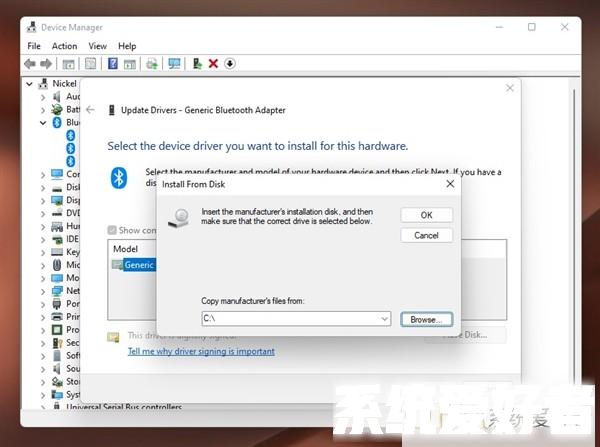Toggle the Show compatible hardware checkbox
600x447 pixels.
click(x=112, y=230)
